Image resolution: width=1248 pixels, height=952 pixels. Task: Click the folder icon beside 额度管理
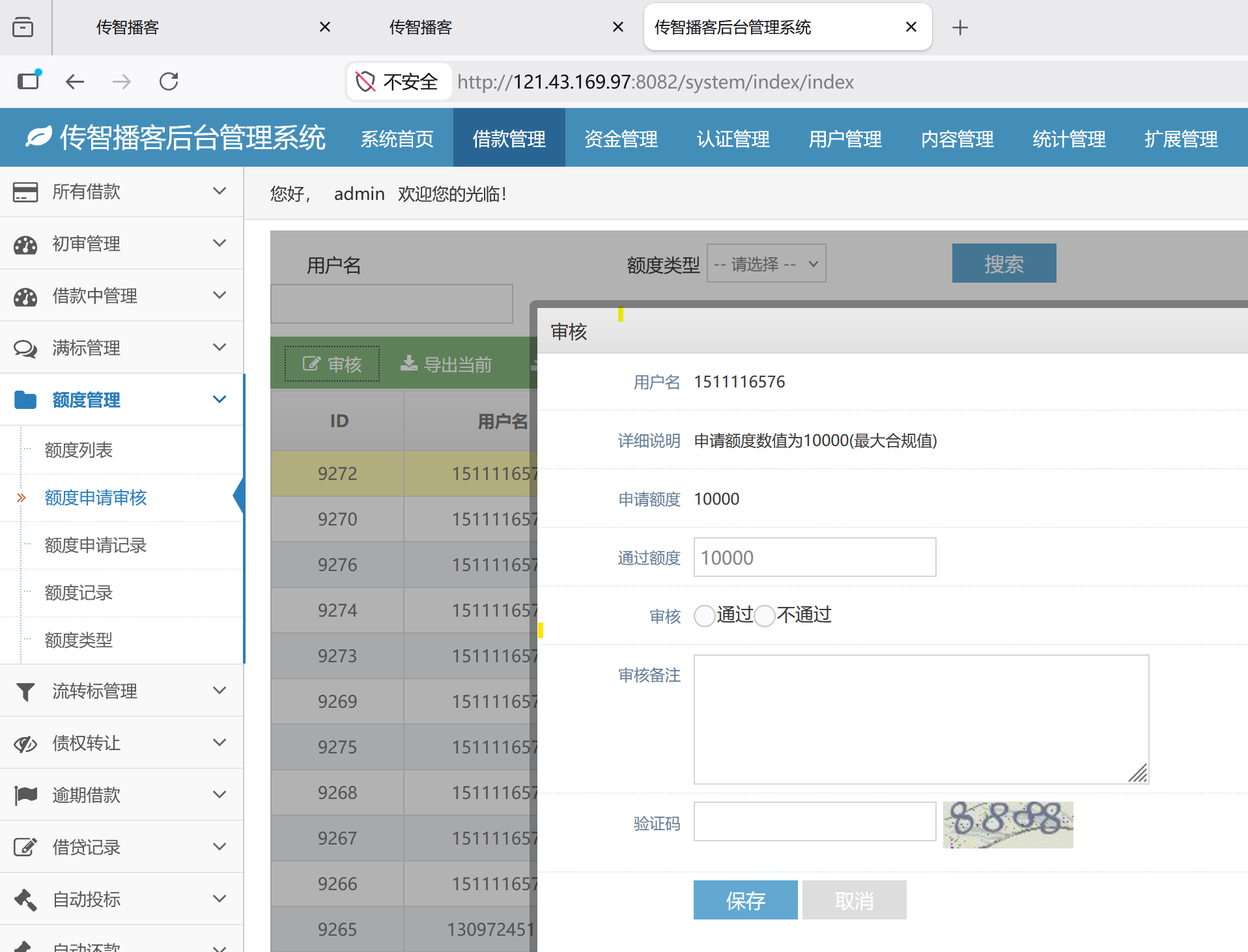click(25, 400)
